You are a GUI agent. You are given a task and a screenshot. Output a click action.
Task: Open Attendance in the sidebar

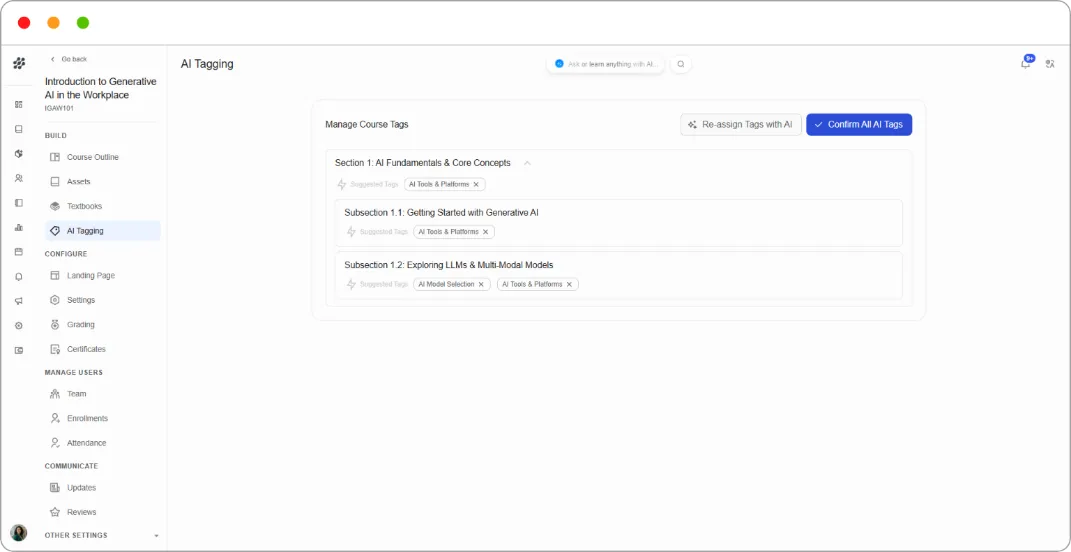pyautogui.click(x=102, y=443)
